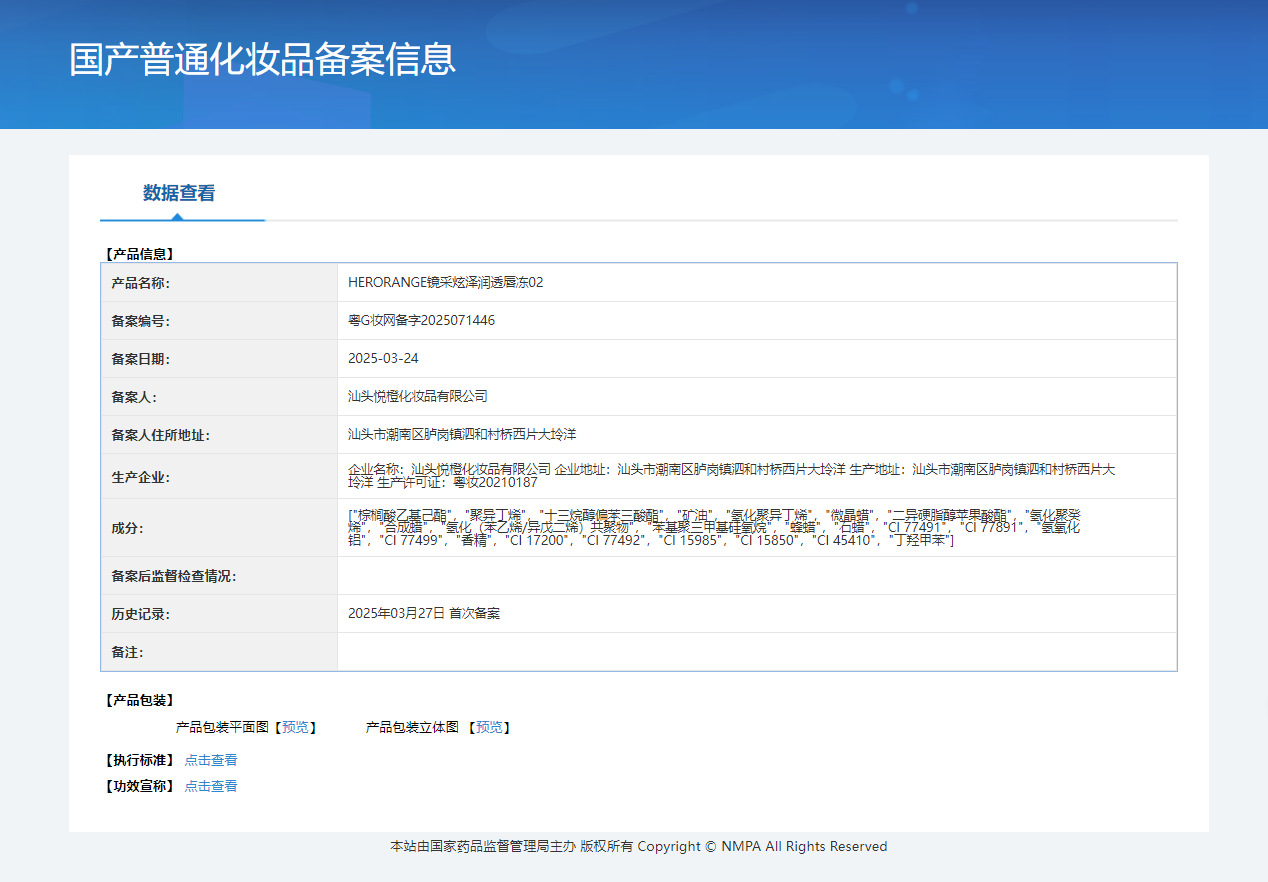
Task: Click 预览 link for 产品包装平面图
Action: pyautogui.click(x=295, y=728)
